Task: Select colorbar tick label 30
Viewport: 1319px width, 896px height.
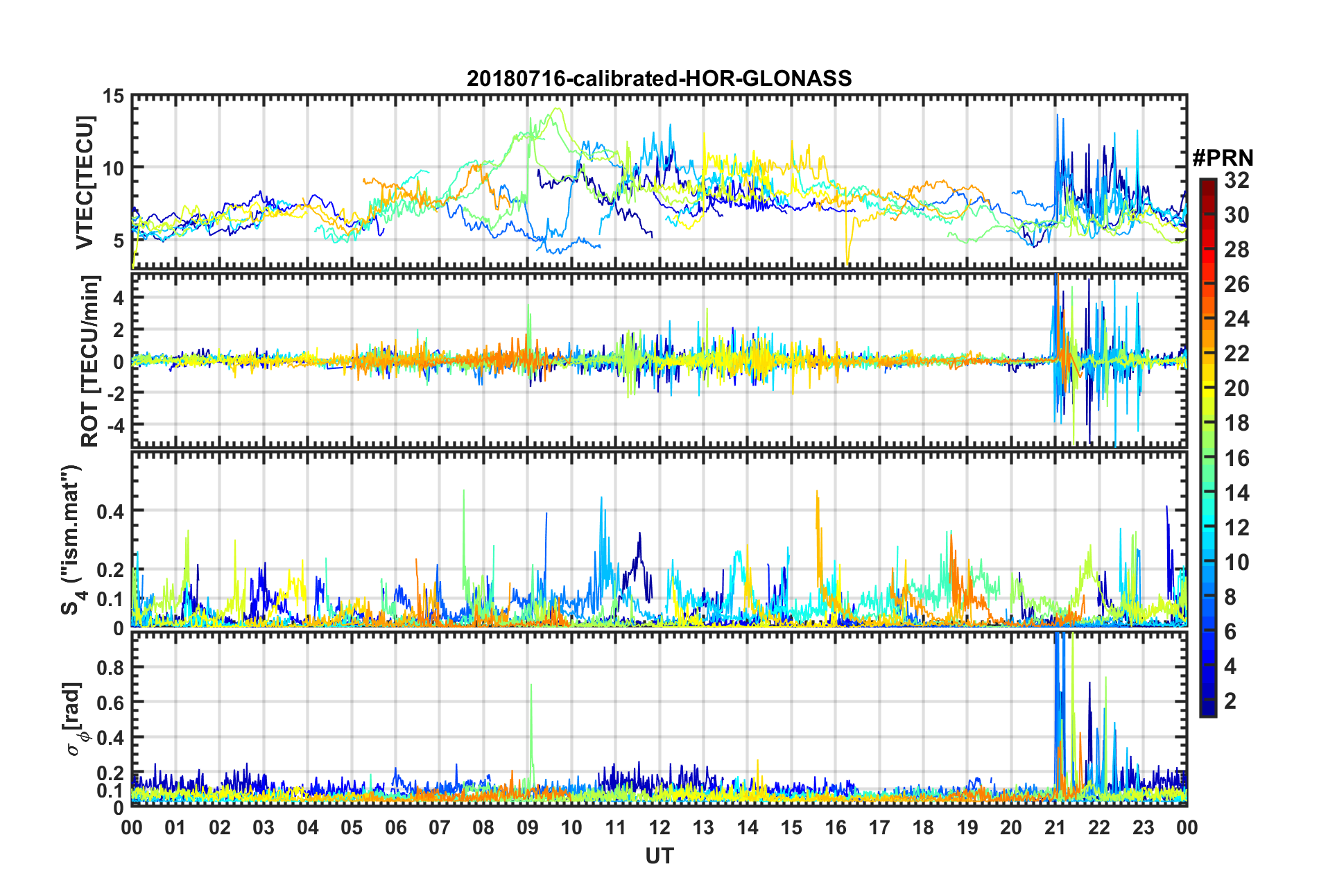Action: point(1236,215)
